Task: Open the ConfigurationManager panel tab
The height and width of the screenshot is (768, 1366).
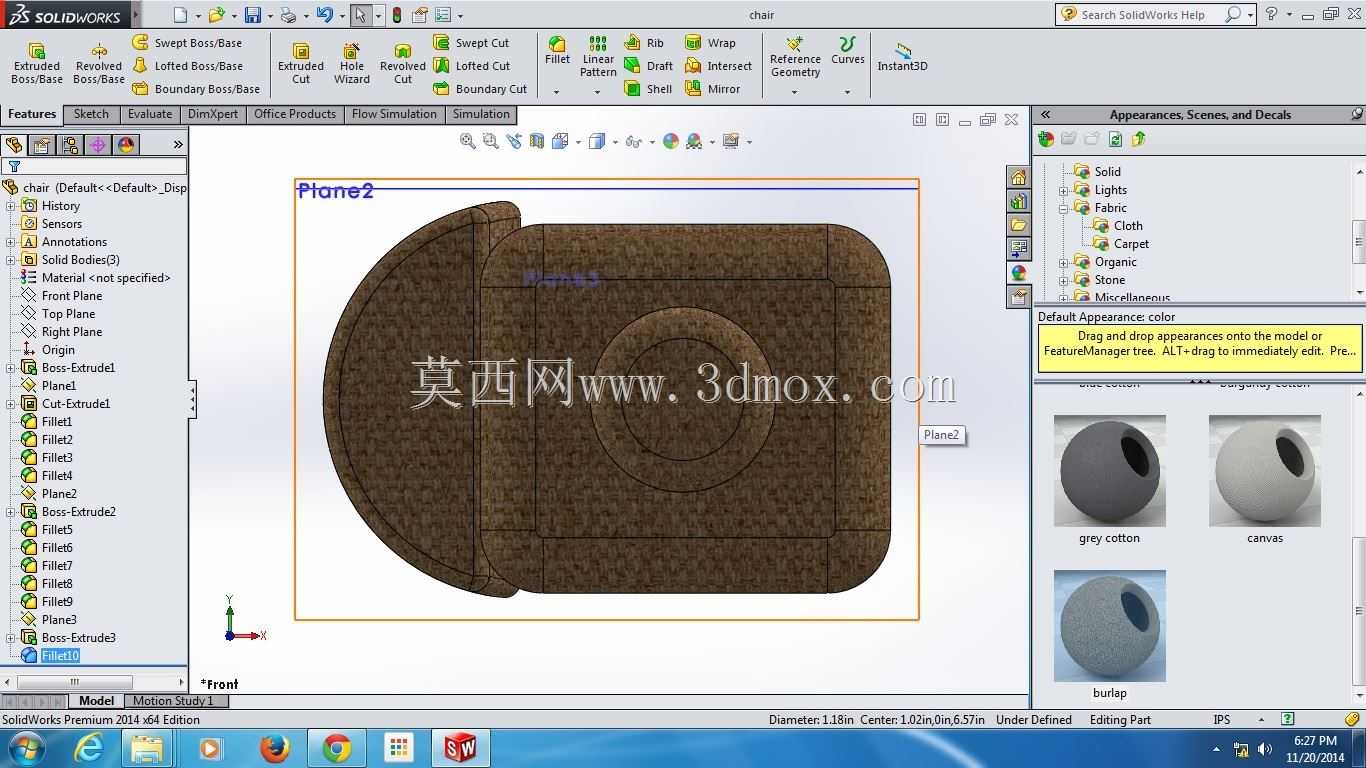Action: (70, 145)
